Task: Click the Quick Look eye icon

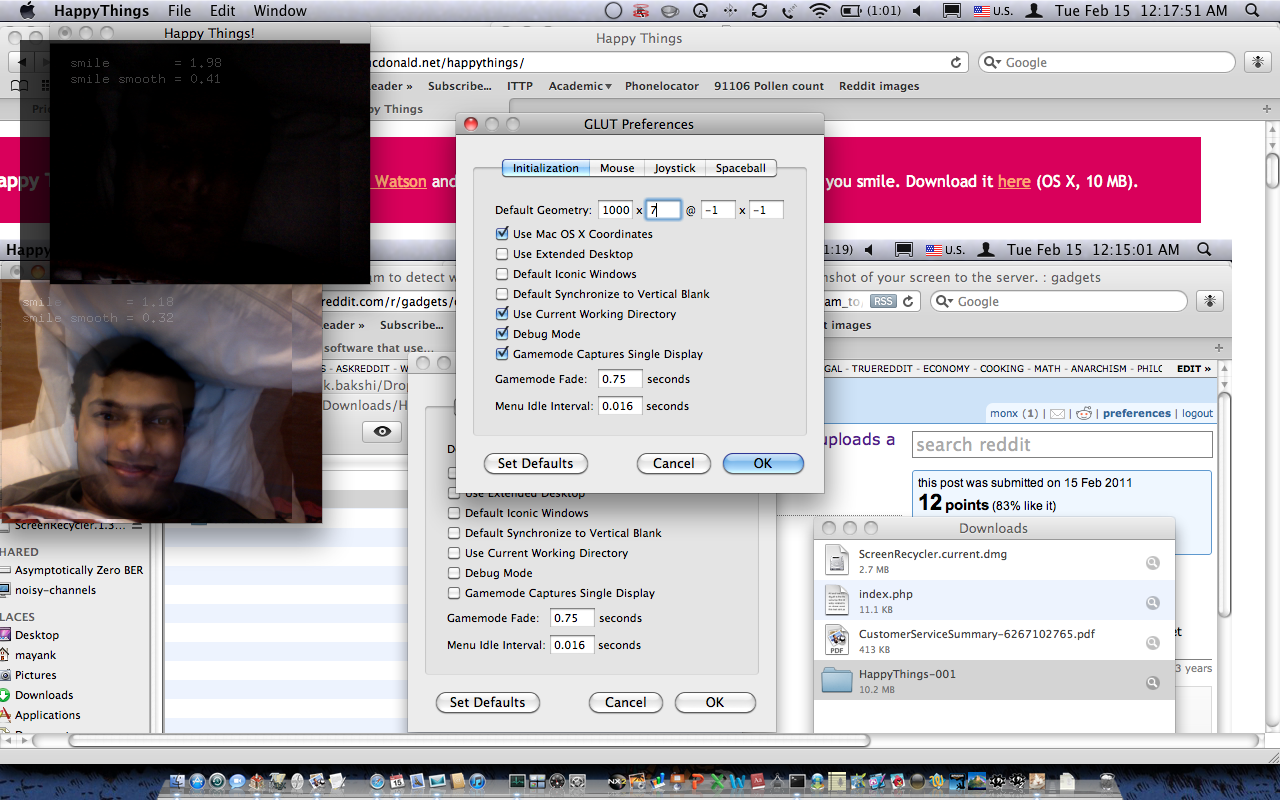Action: point(381,431)
